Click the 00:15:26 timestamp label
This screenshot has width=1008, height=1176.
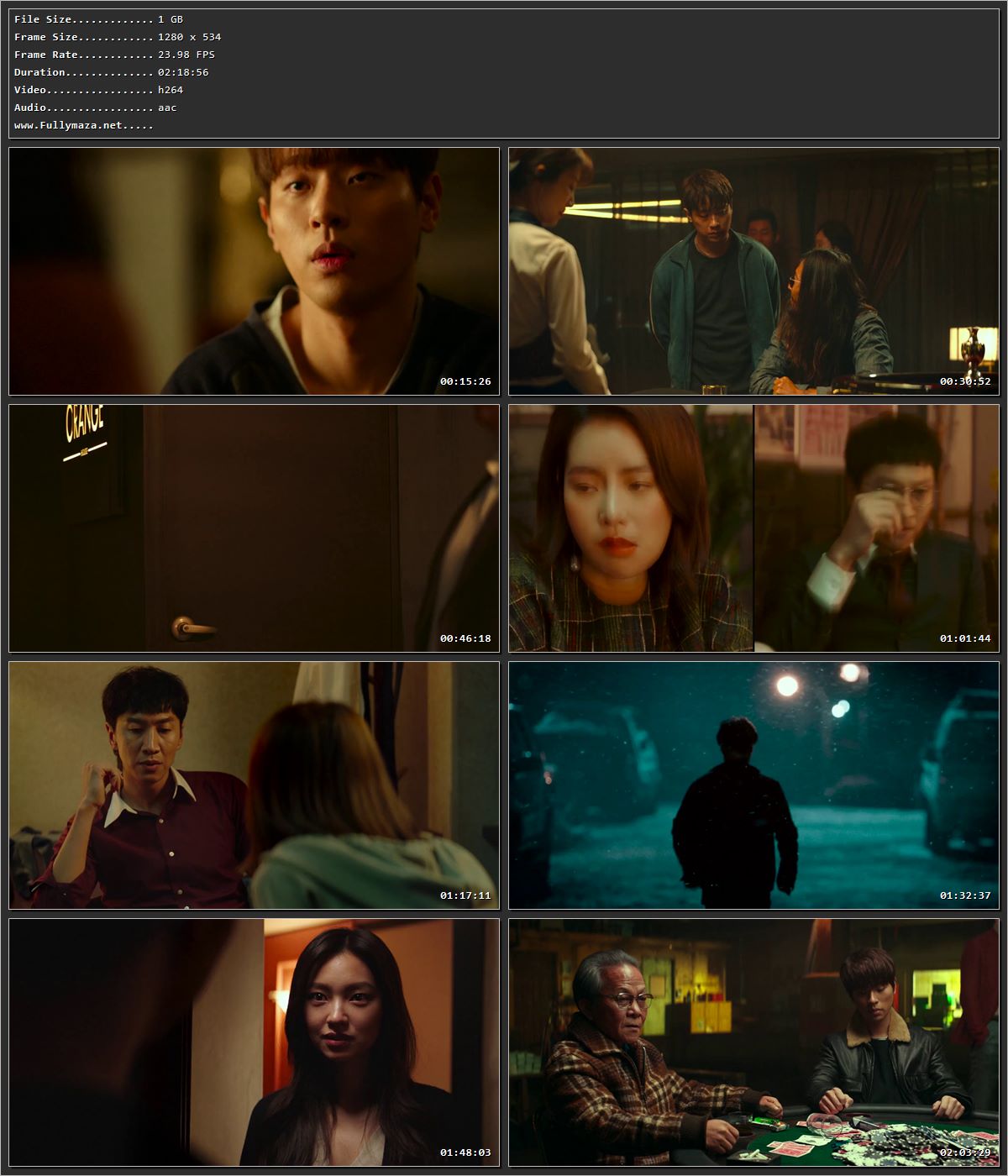(465, 381)
